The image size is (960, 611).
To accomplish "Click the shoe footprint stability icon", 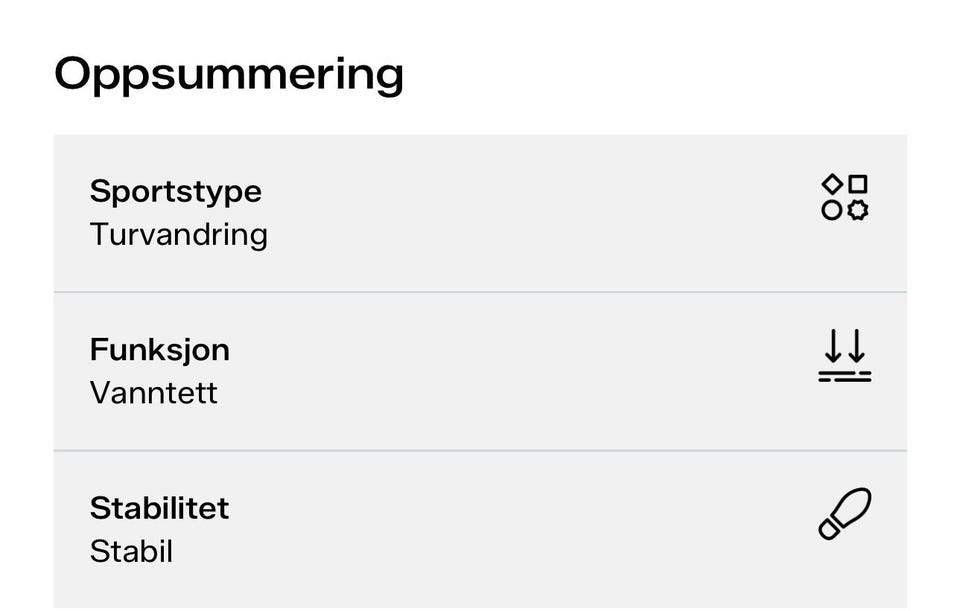I will tap(845, 514).
